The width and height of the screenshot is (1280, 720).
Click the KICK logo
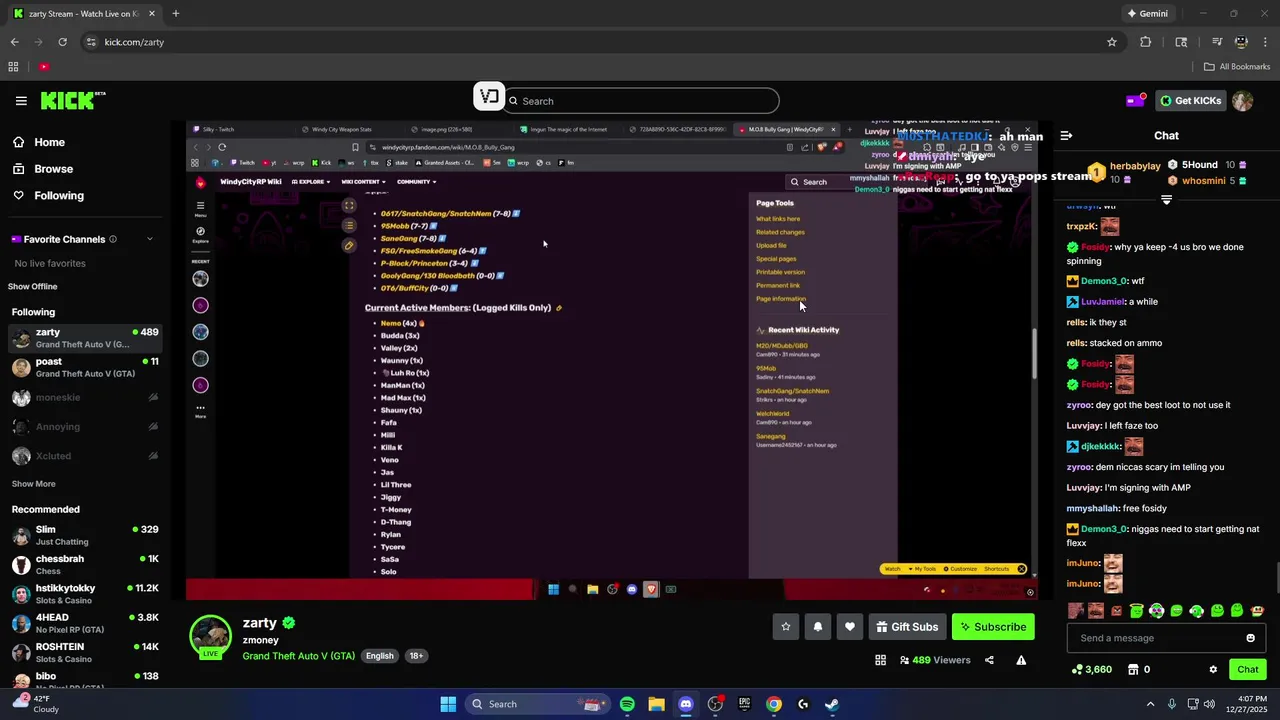[72, 101]
